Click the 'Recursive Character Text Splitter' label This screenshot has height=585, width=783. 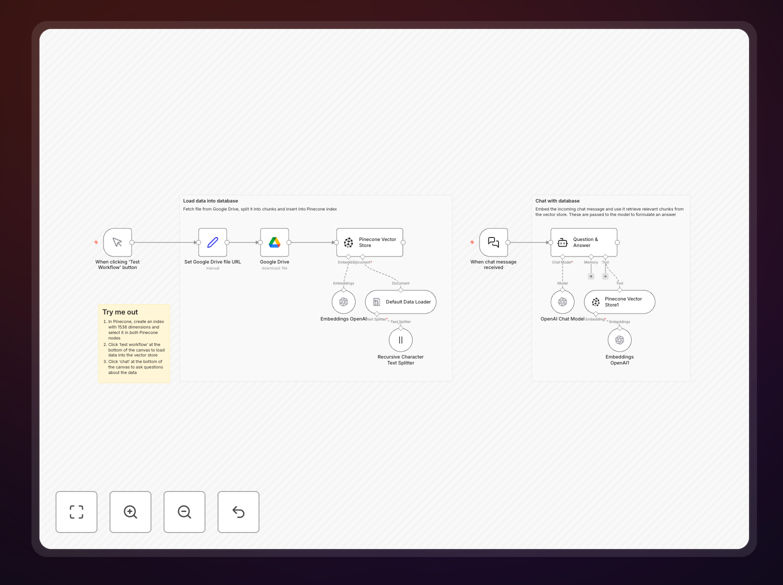tap(400, 360)
